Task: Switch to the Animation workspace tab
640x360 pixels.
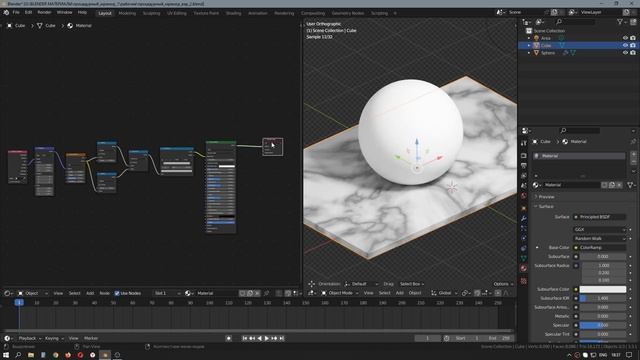Action: click(x=258, y=13)
